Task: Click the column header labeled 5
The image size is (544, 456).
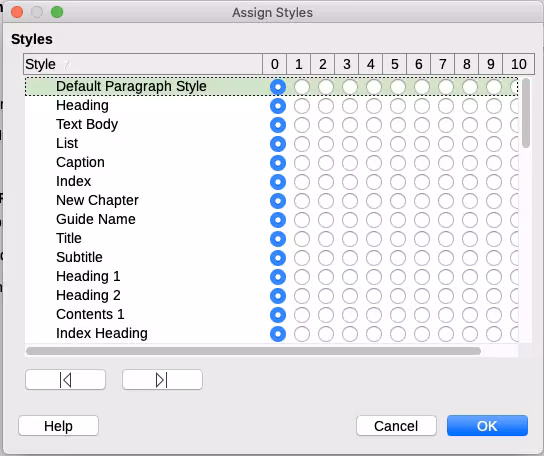Action: pos(394,64)
